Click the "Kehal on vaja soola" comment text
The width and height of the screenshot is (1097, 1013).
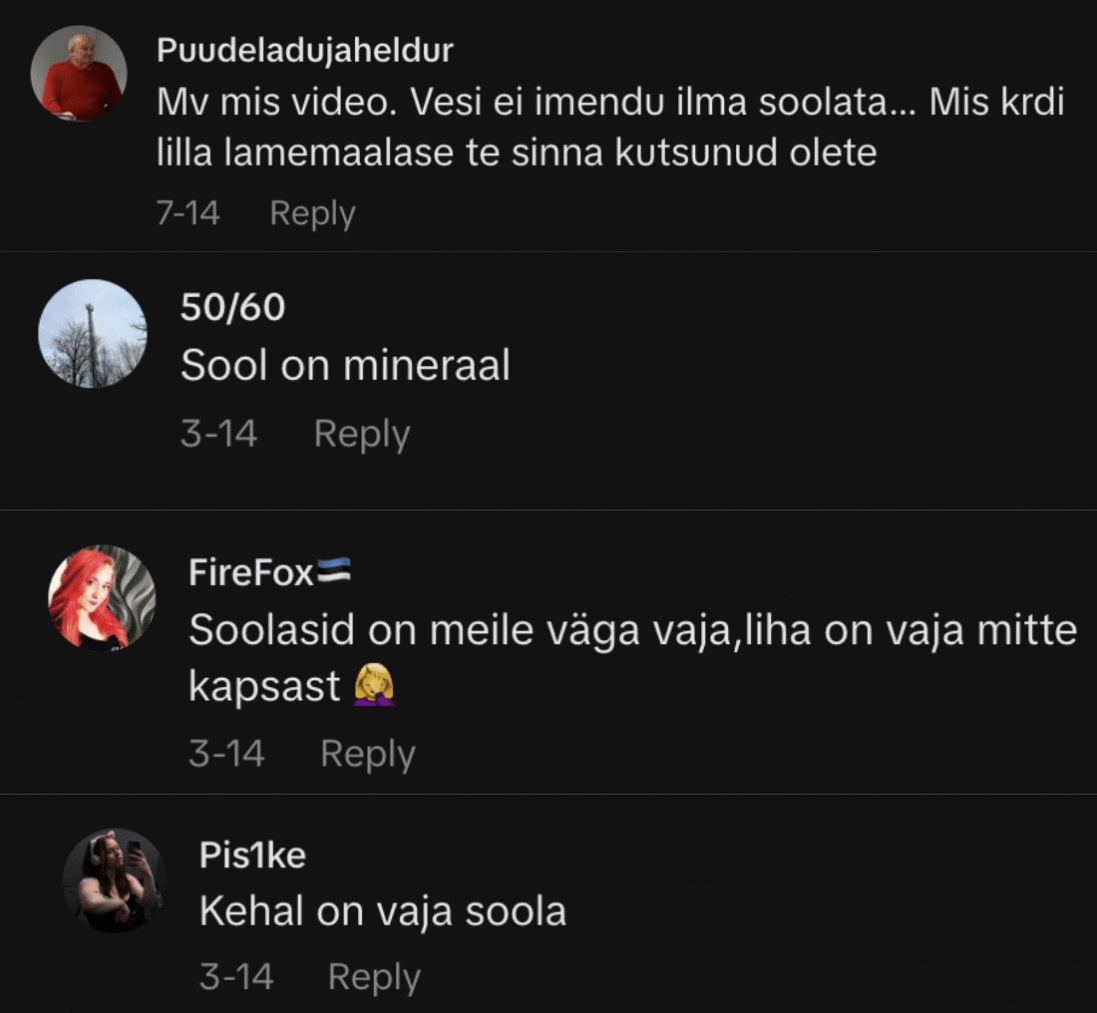383,911
